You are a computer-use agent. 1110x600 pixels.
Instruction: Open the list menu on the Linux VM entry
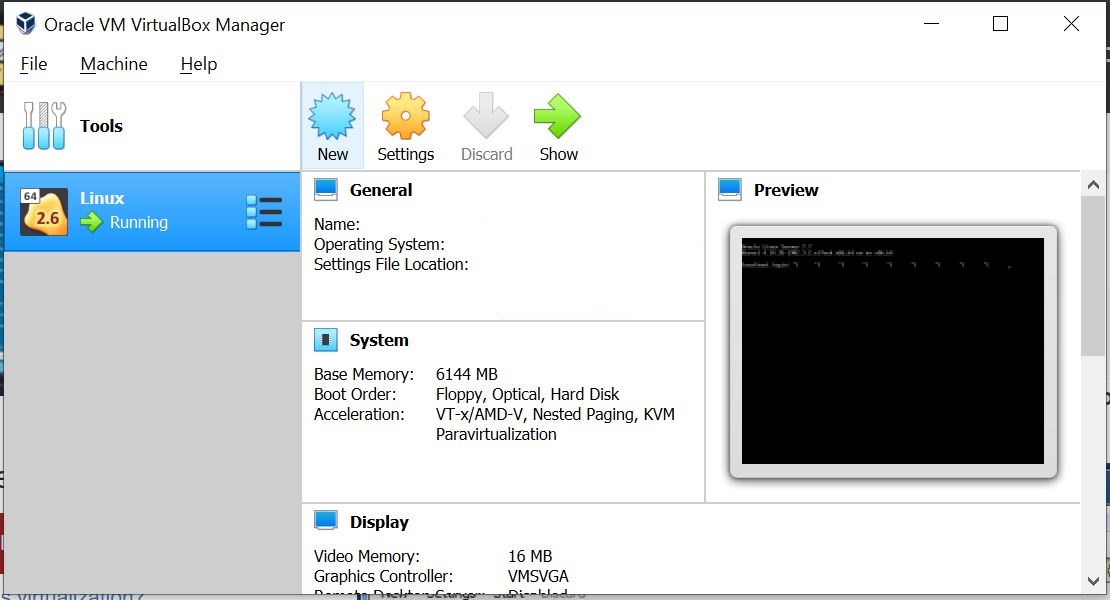click(x=263, y=211)
